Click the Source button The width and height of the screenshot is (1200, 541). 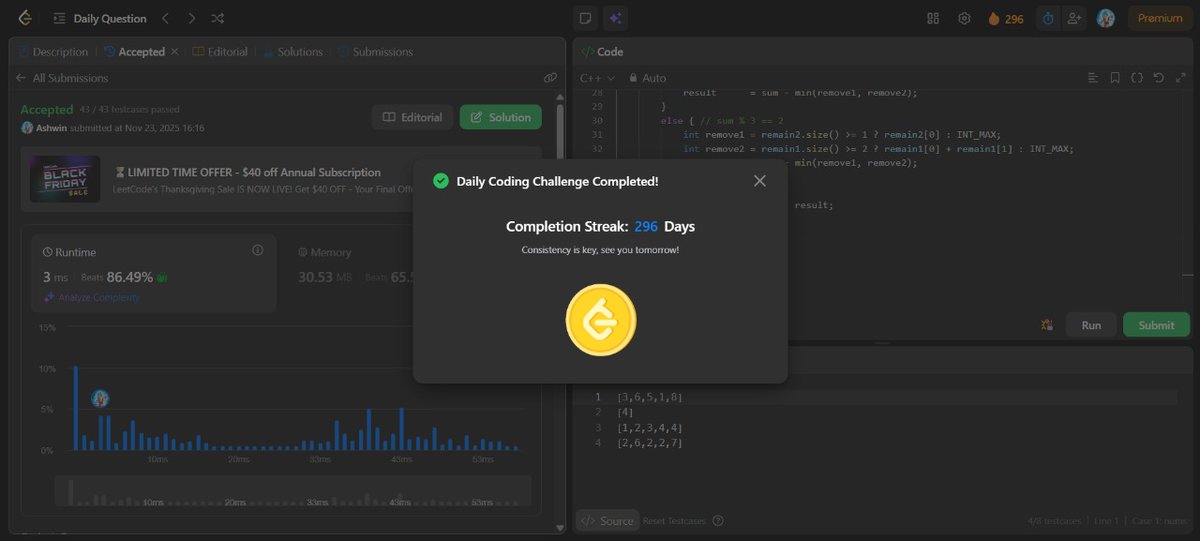607,521
